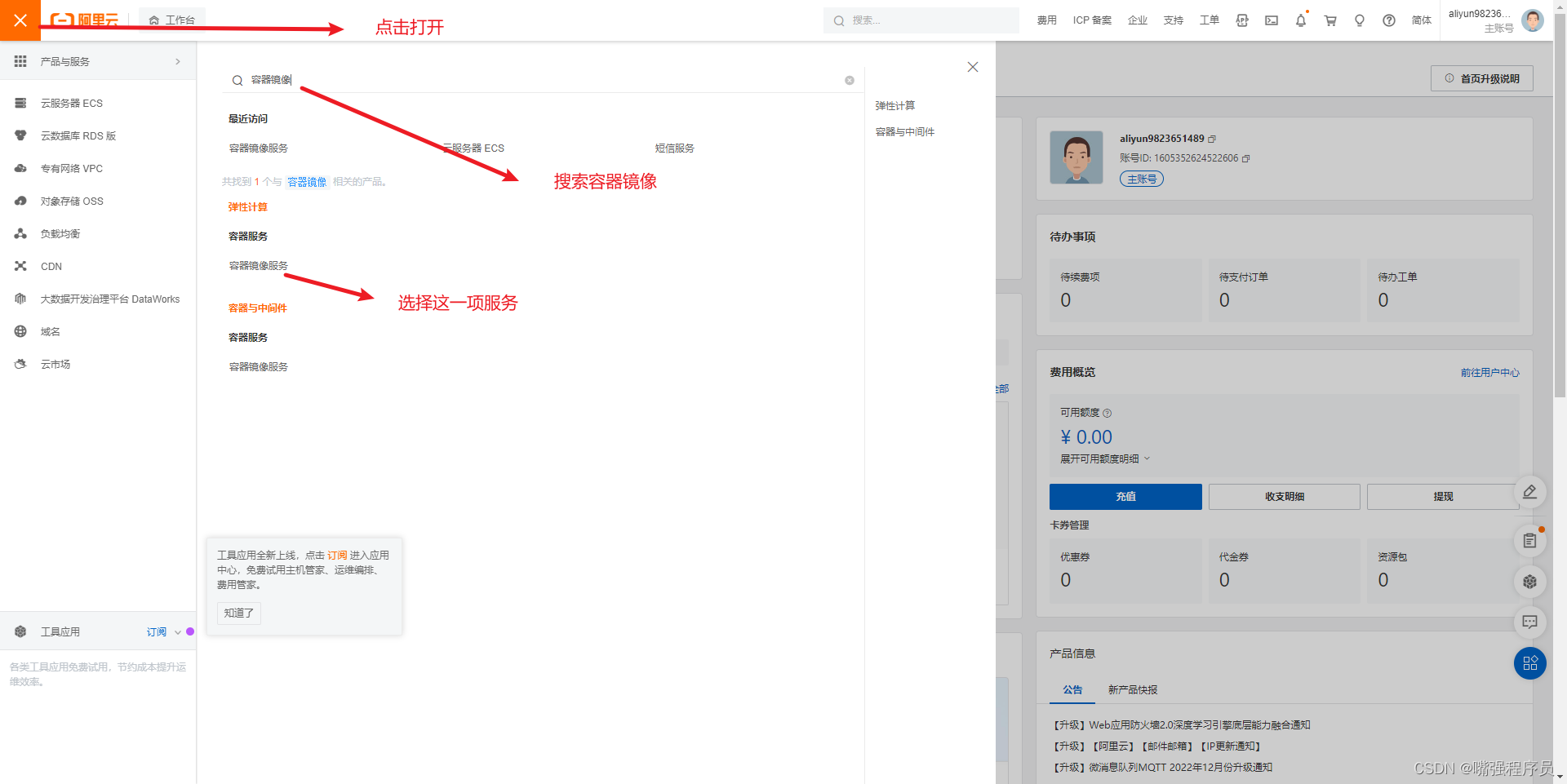Open the 企业 menu in the top bar

click(x=1138, y=20)
